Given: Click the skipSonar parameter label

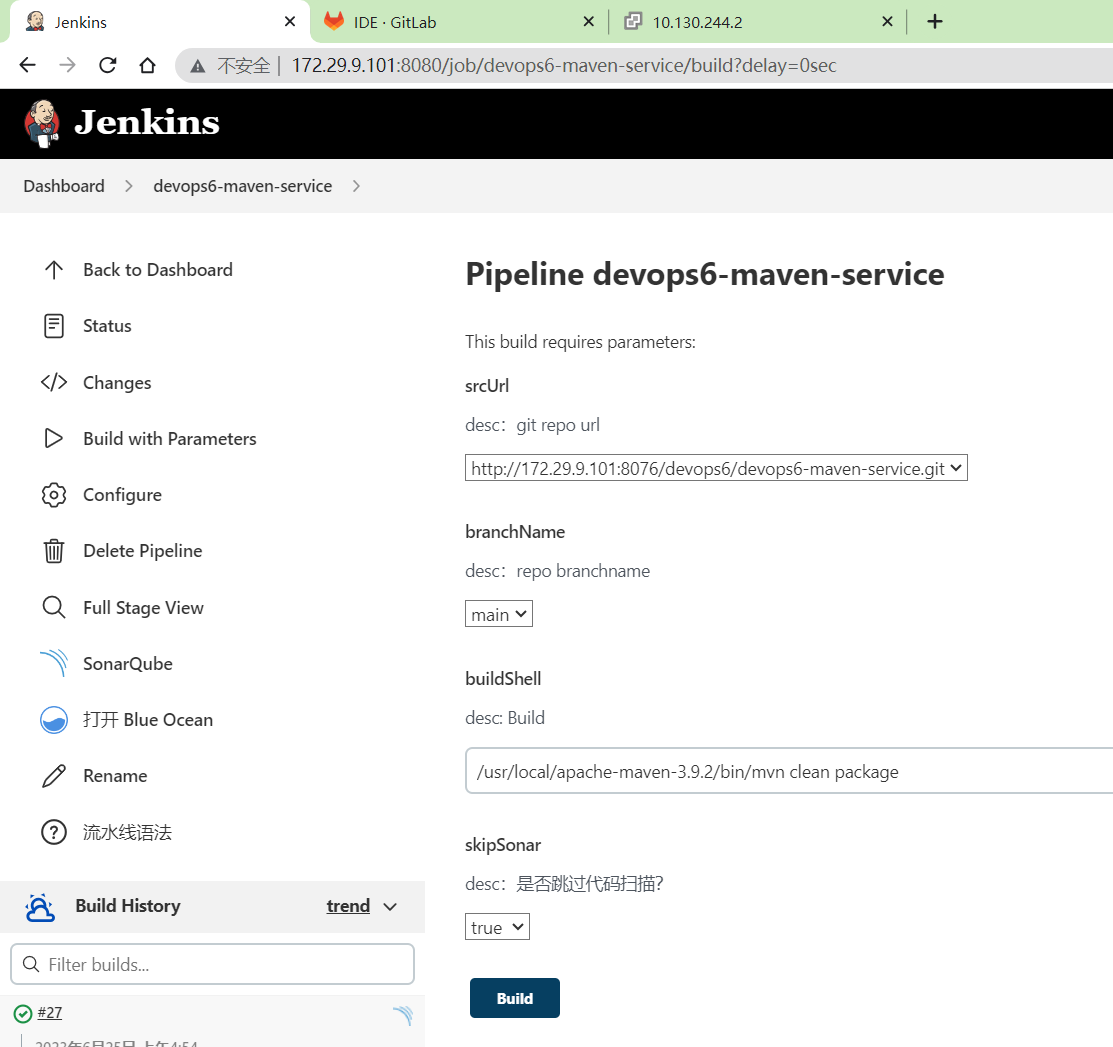Looking at the screenshot, I should [x=503, y=845].
